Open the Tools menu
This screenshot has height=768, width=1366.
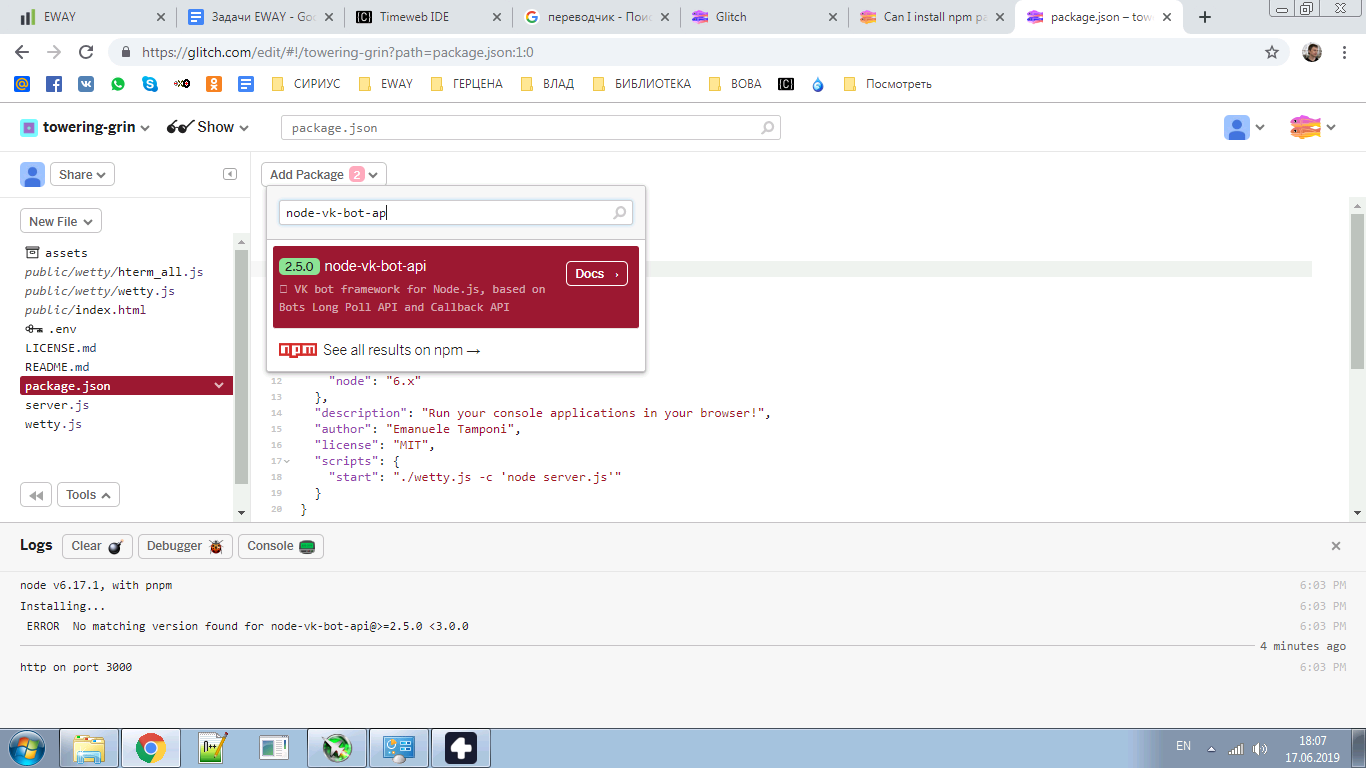pos(89,495)
